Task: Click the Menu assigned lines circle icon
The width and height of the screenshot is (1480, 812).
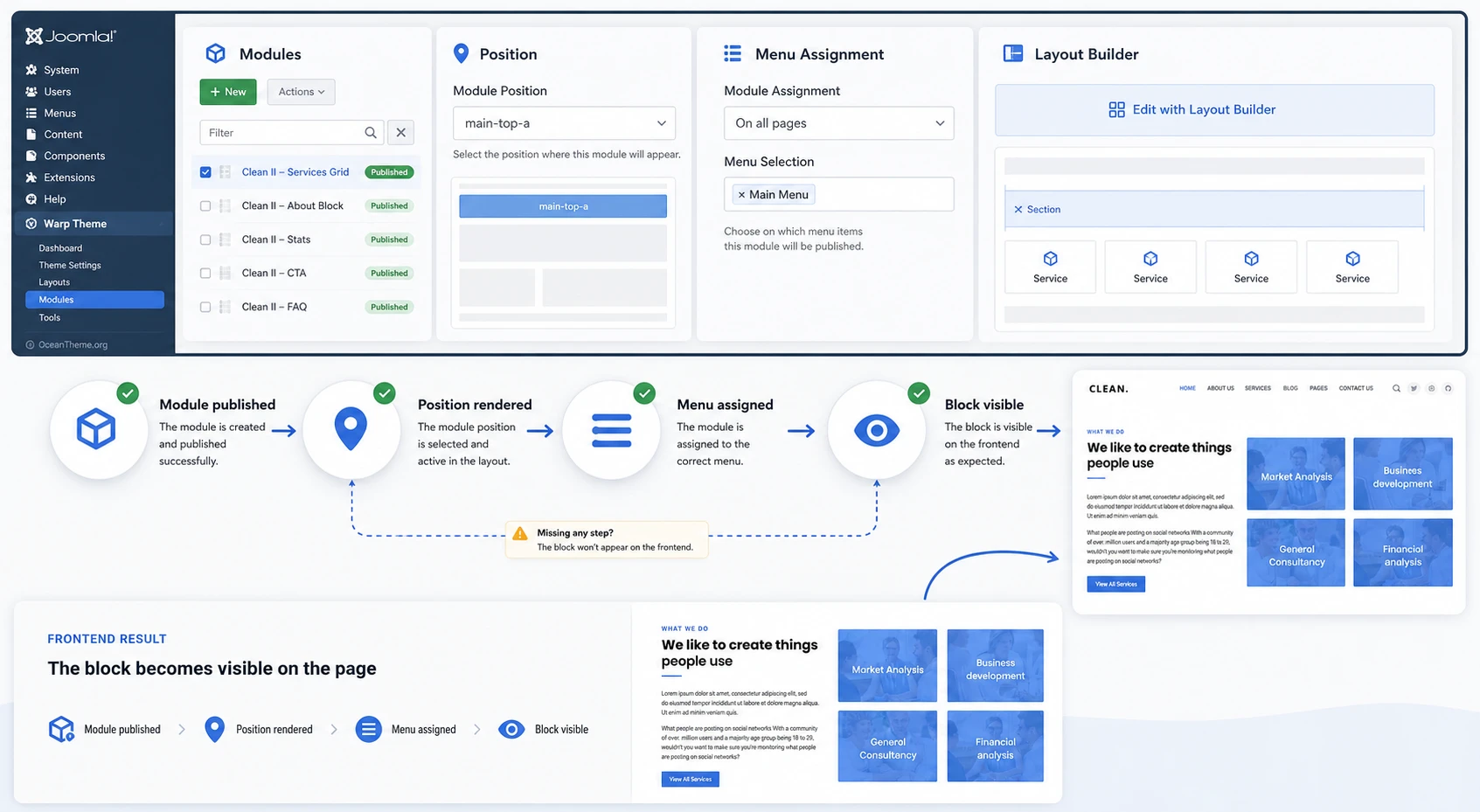Action: [x=611, y=429]
